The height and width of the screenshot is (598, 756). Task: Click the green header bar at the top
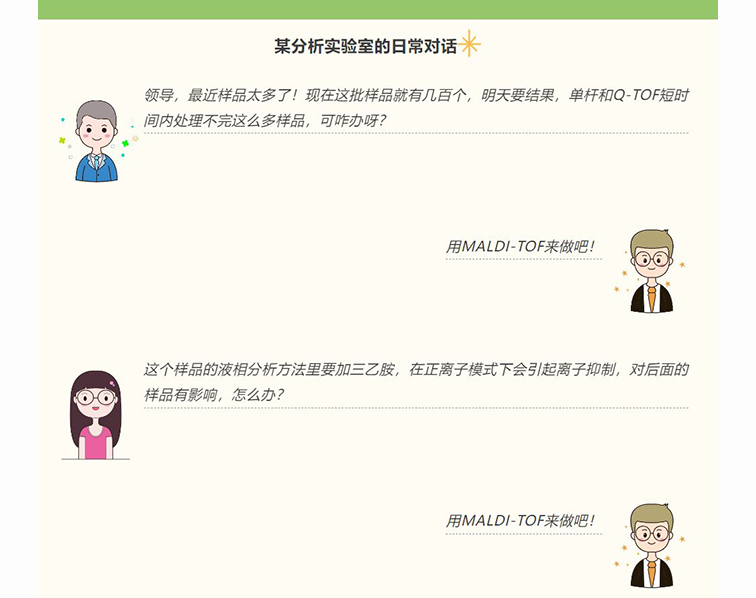(378, 9)
